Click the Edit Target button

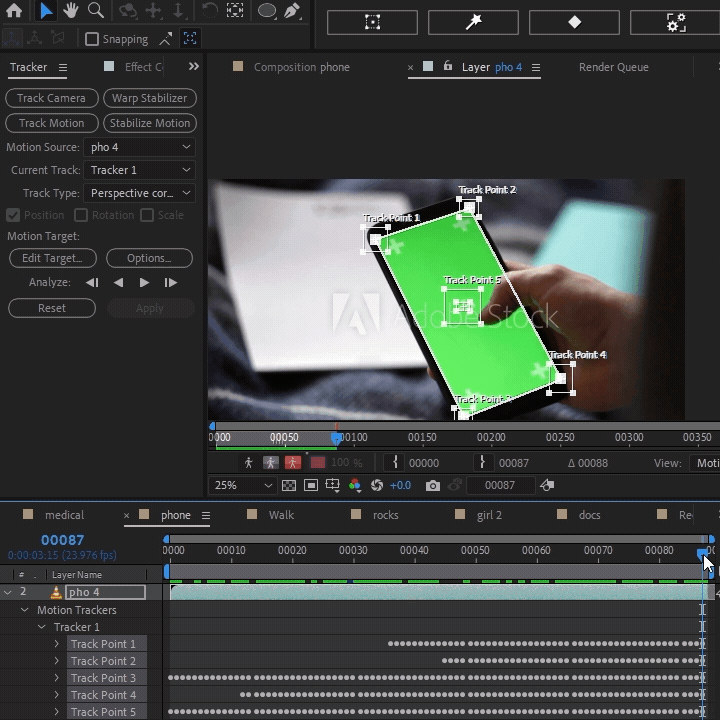(52, 258)
